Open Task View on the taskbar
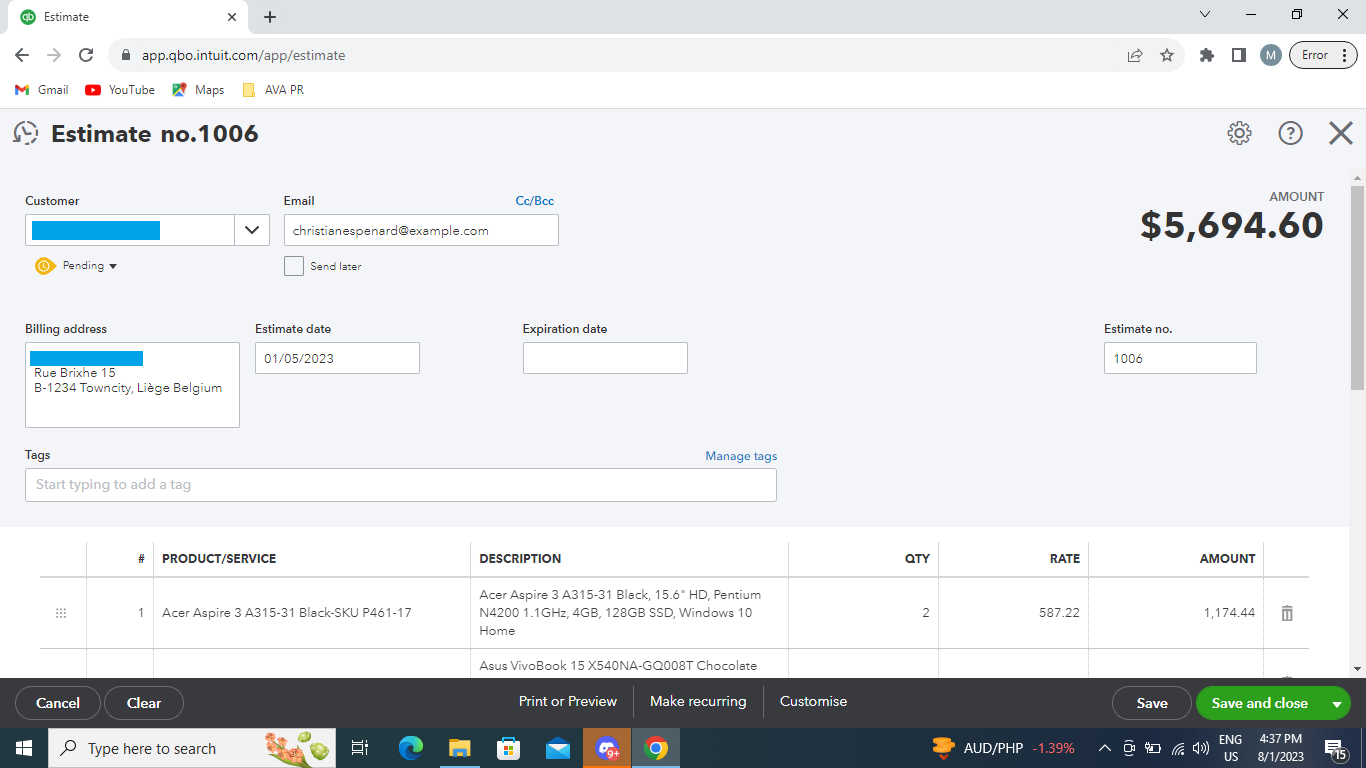Viewport: 1366px width, 768px height. (361, 748)
